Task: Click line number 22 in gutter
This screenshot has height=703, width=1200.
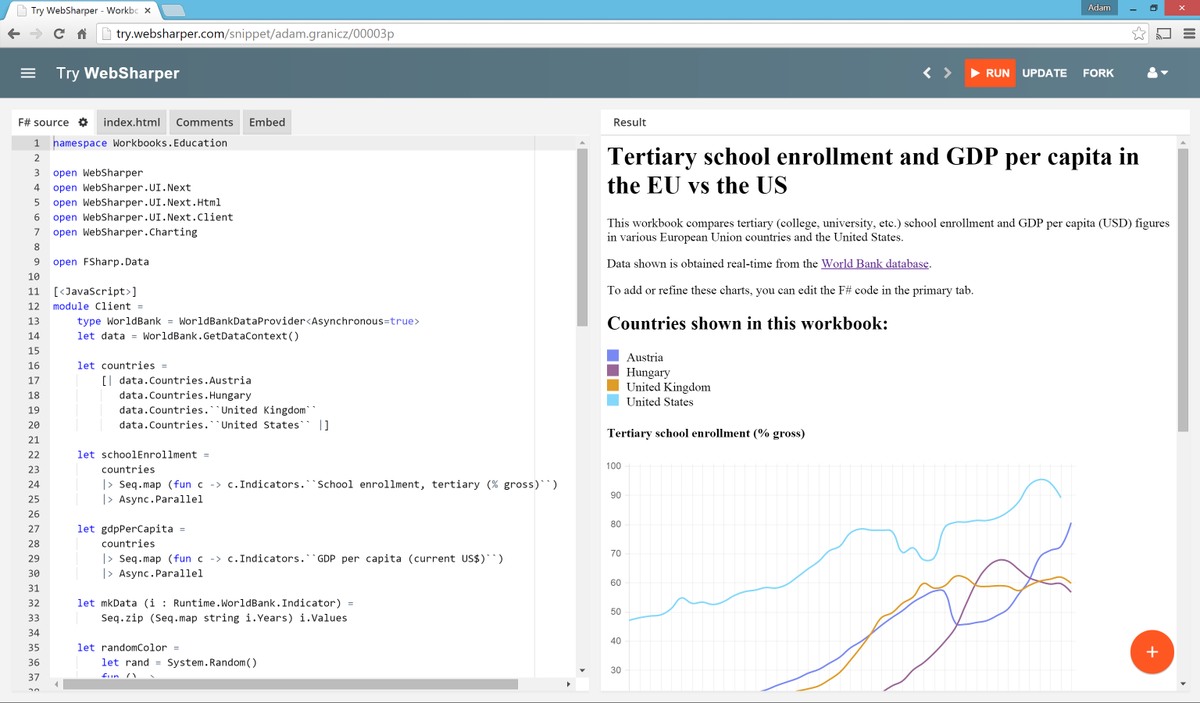Action: pos(33,455)
